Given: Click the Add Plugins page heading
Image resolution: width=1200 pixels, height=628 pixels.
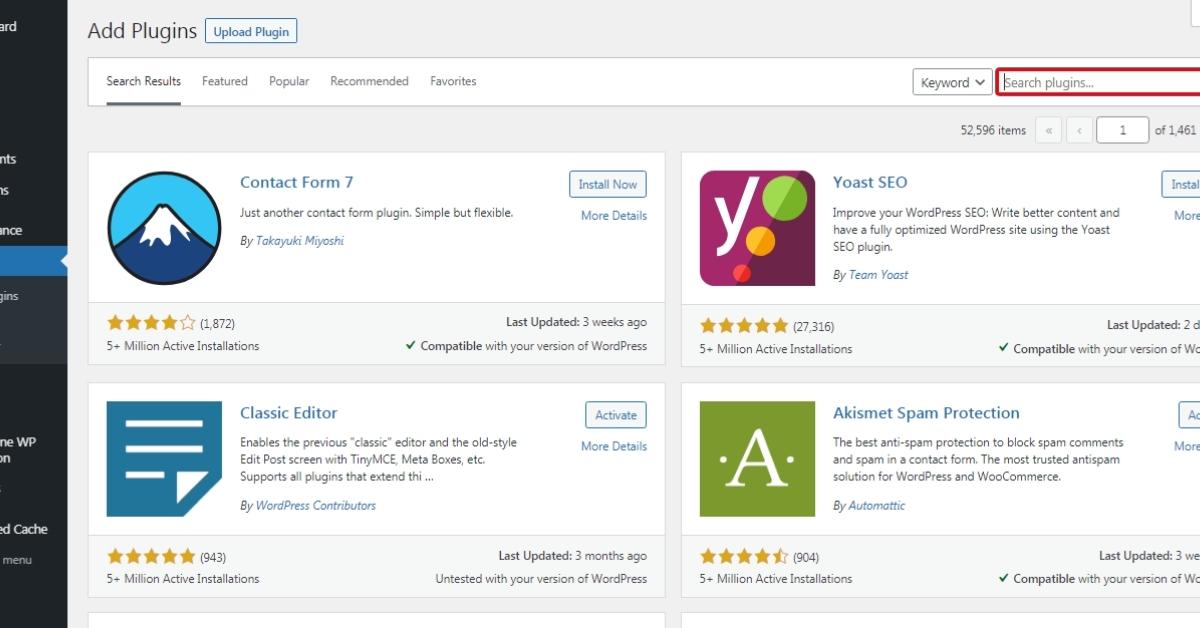Looking at the screenshot, I should coord(142,31).
